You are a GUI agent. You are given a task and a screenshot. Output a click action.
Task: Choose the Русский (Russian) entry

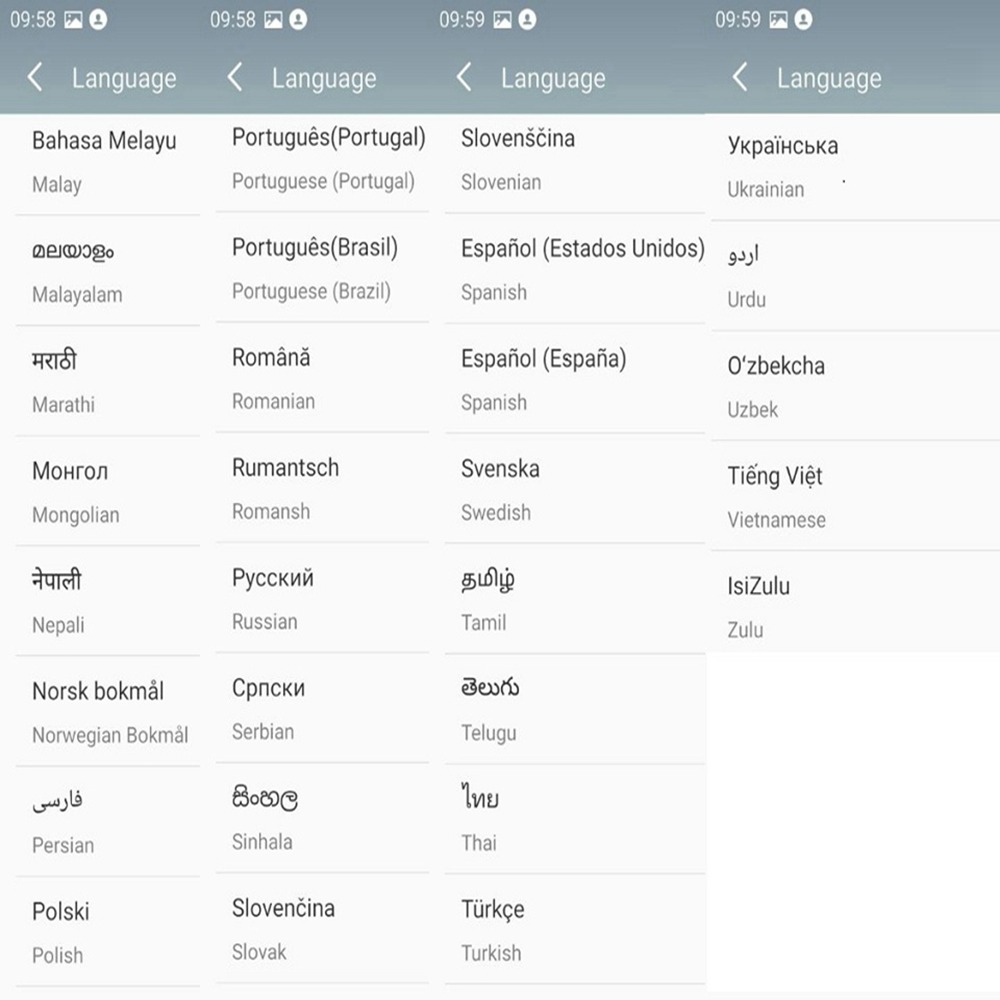[x=273, y=598]
